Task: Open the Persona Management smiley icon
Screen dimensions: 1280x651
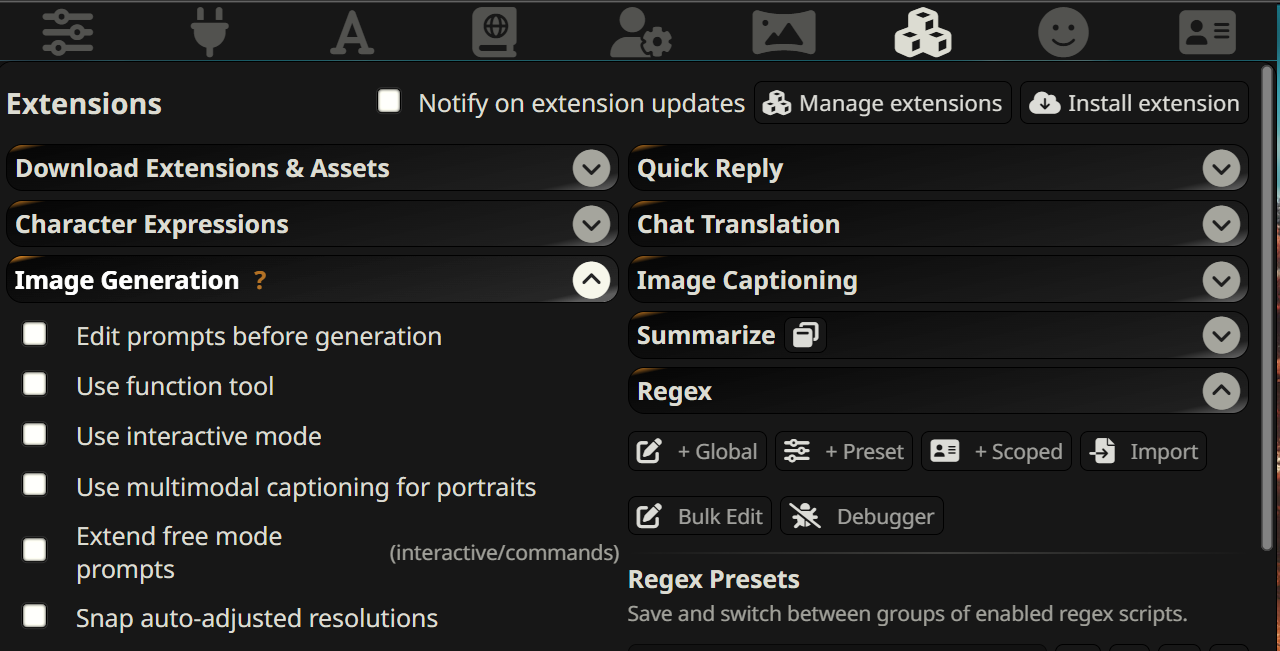Action: click(1063, 31)
